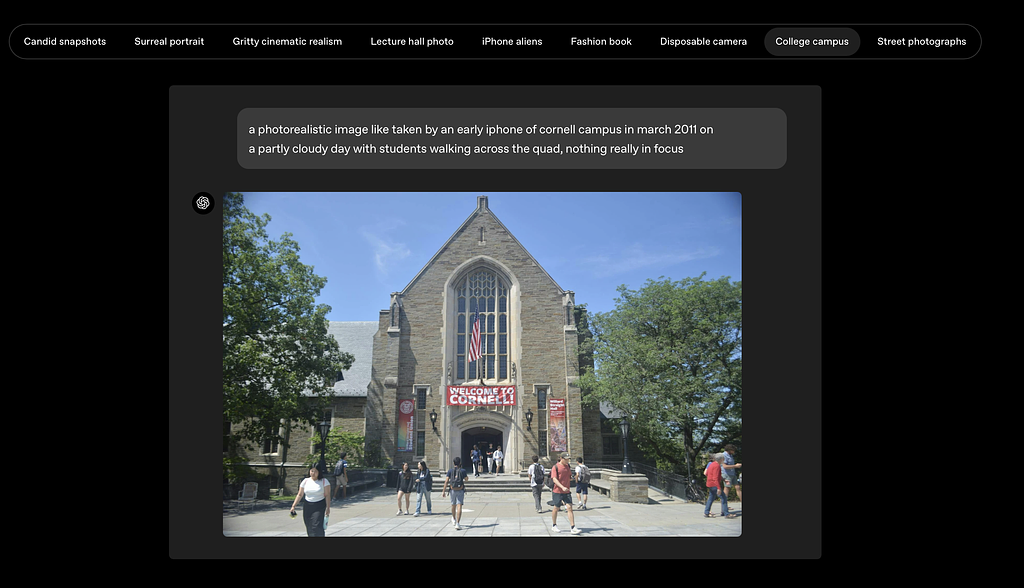
Task: Click the rainbow vertical banner left of the entrance
Action: (x=406, y=425)
